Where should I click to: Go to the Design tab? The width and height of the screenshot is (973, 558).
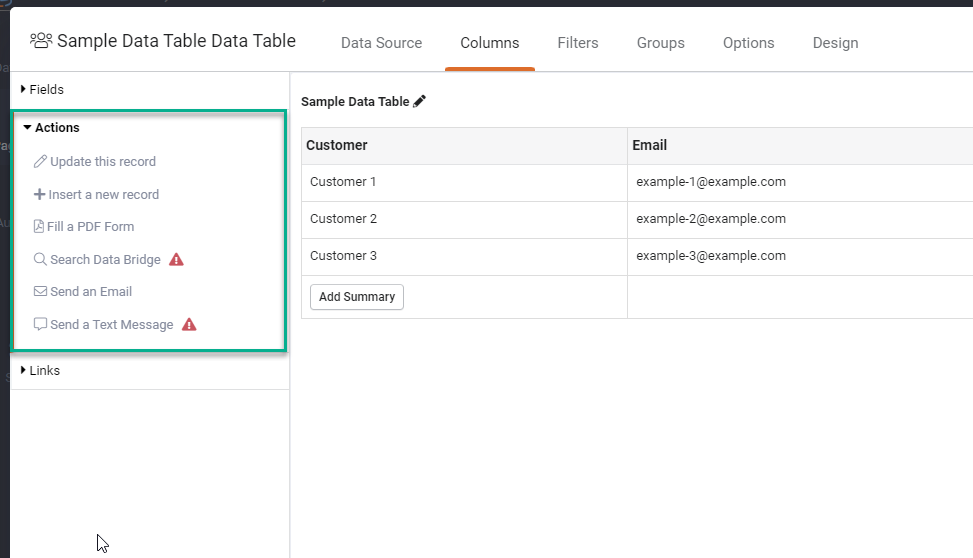[x=835, y=43]
